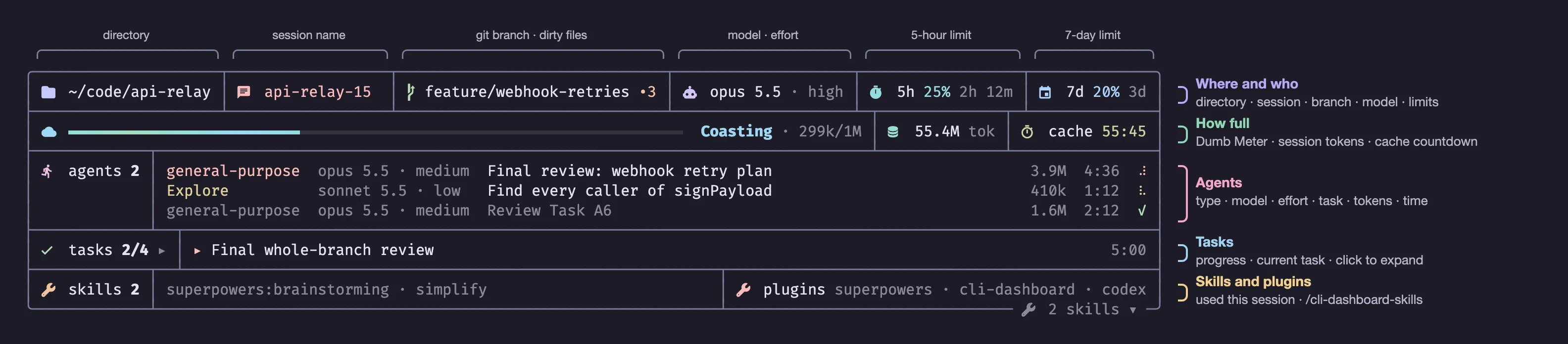Click the 3.9M token count
The height and width of the screenshot is (344, 1568).
pos(1048,171)
